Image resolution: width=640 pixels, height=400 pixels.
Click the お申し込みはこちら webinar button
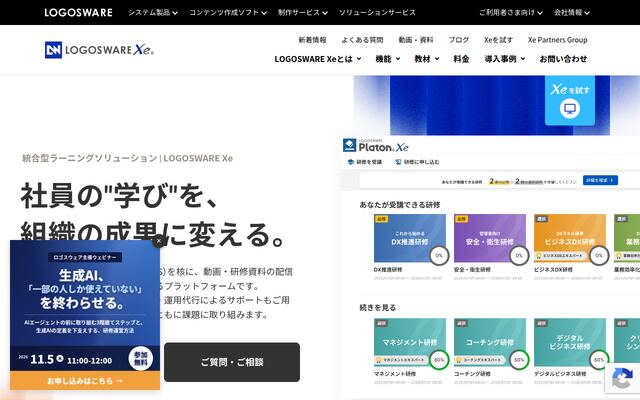[85, 381]
